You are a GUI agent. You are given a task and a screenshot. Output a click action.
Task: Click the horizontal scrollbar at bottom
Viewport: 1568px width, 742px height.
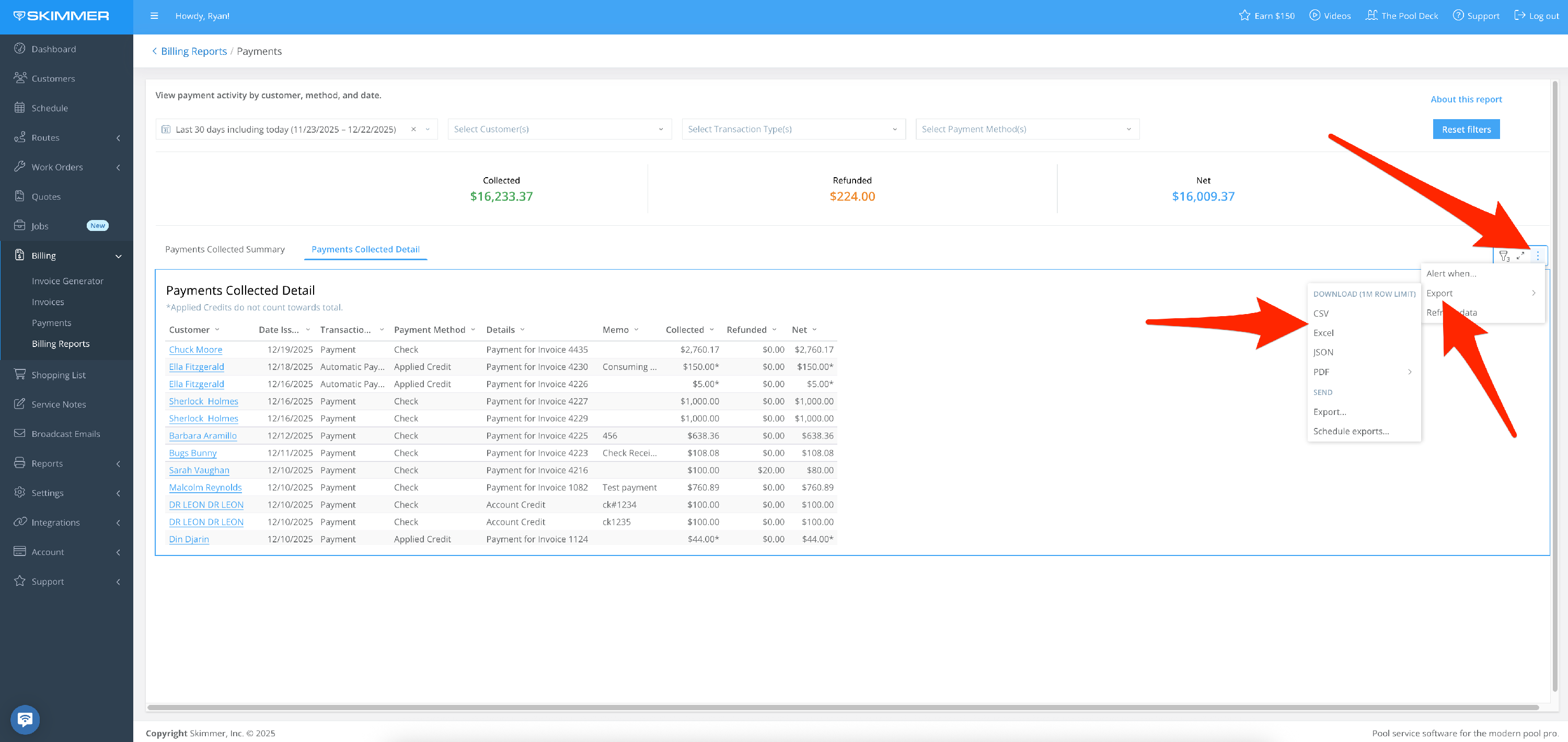coord(843,708)
